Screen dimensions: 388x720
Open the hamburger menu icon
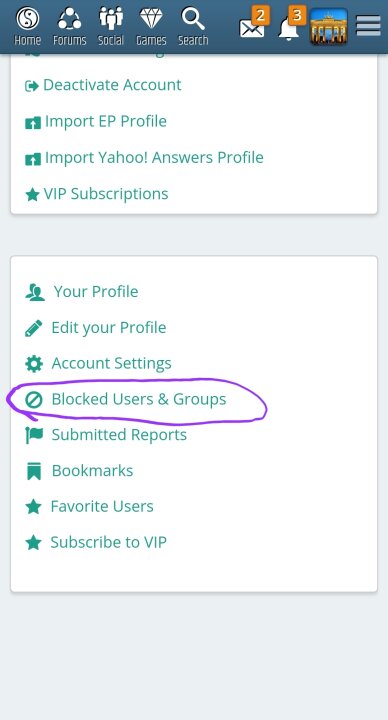tap(368, 26)
